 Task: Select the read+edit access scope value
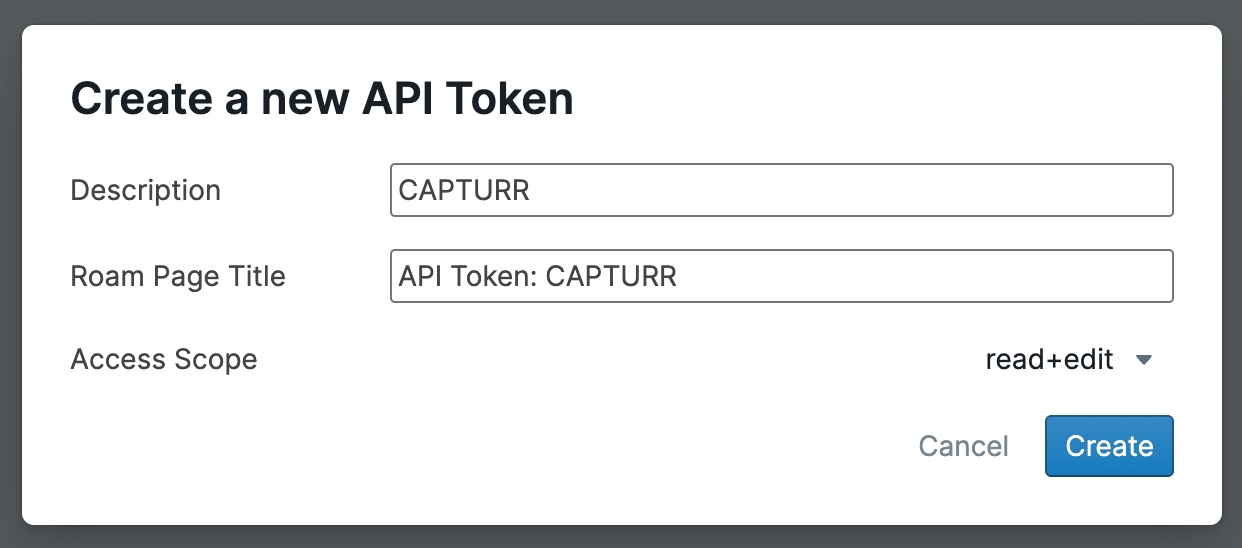point(1049,360)
